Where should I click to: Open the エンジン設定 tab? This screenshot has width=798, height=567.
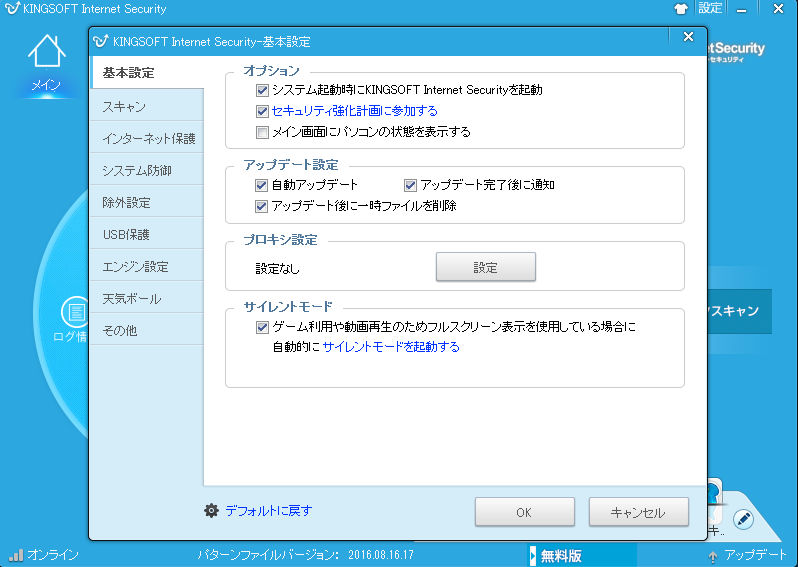pyautogui.click(x=147, y=267)
